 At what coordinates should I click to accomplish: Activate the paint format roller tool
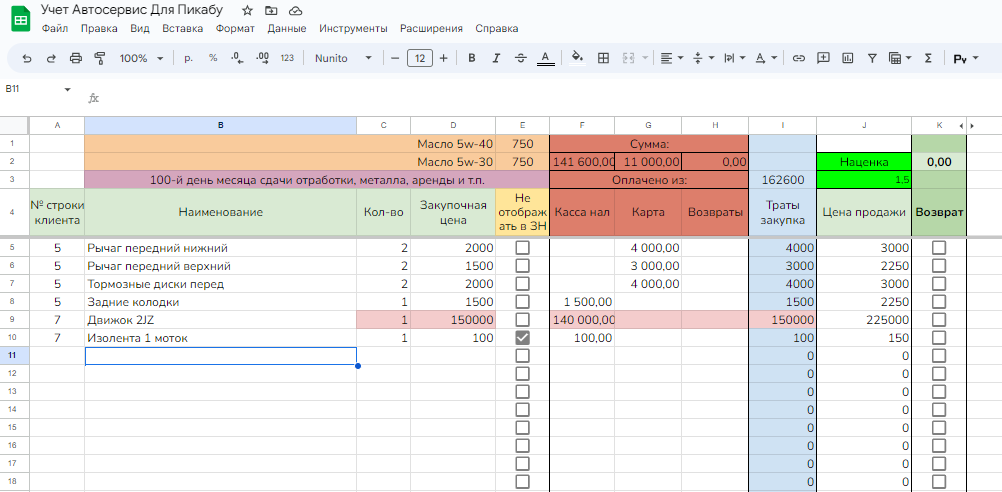coord(99,58)
